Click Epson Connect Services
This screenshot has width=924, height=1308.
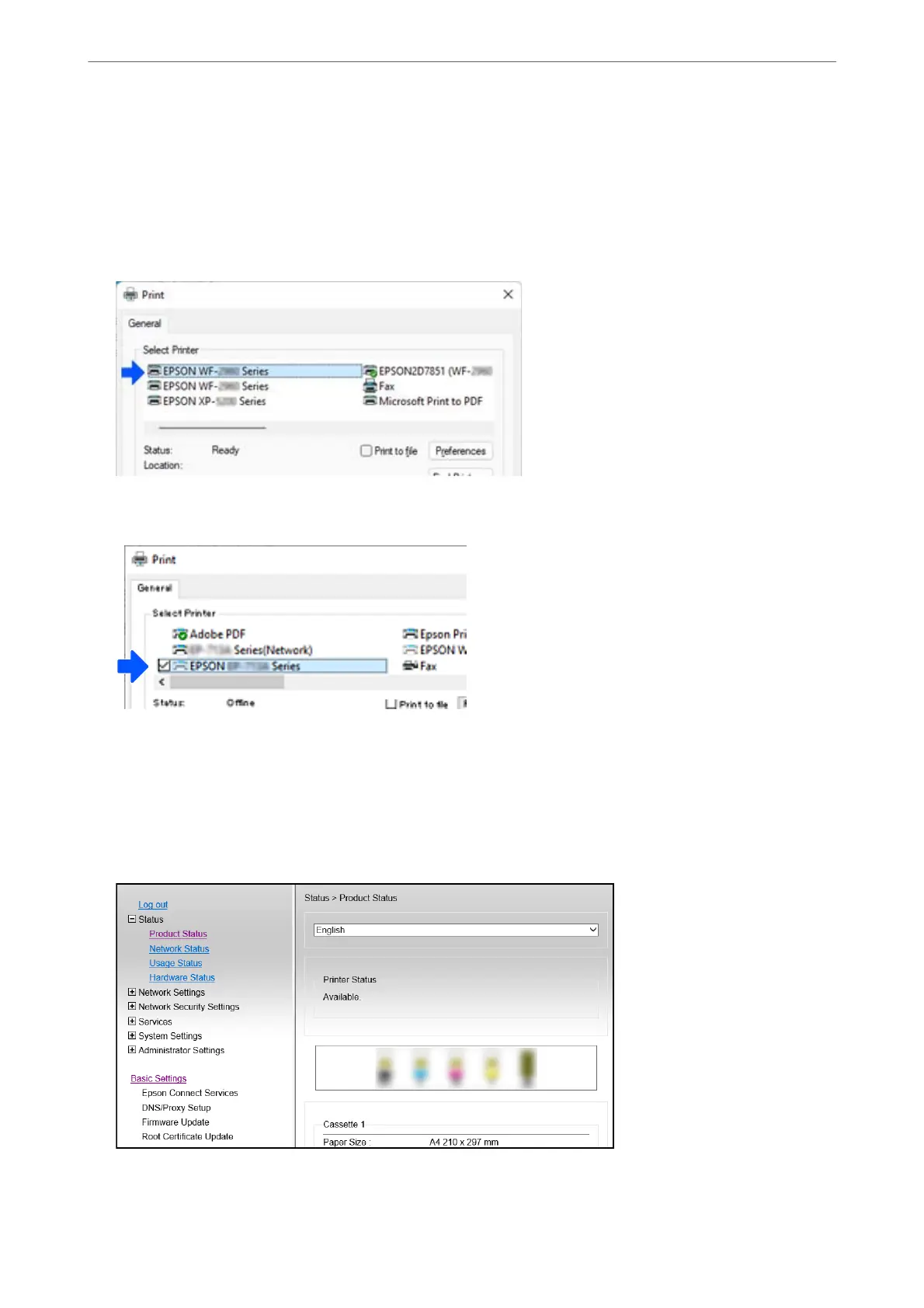coord(190,1093)
